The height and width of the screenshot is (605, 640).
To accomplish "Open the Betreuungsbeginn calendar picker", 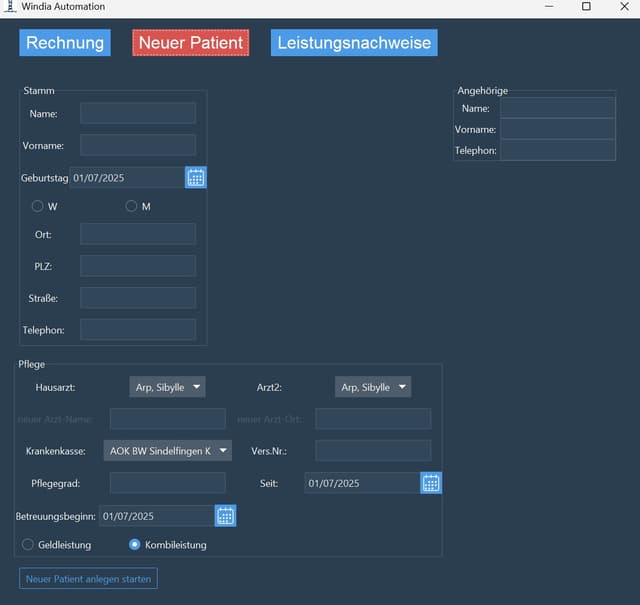I will tap(225, 516).
